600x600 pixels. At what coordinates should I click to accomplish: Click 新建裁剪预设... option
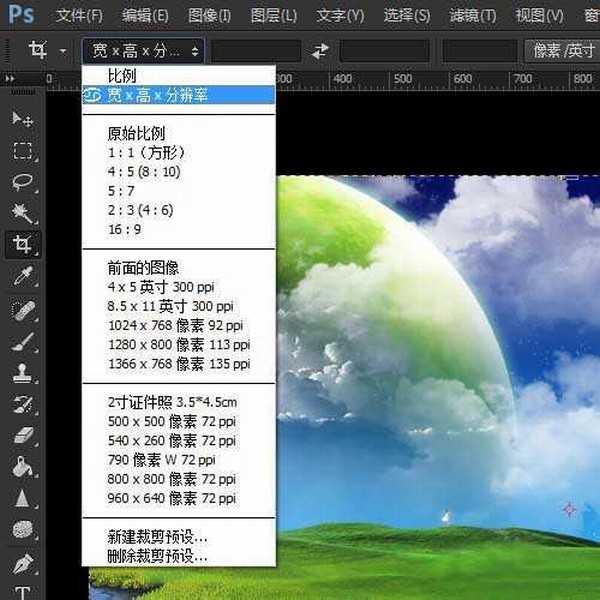[157, 536]
